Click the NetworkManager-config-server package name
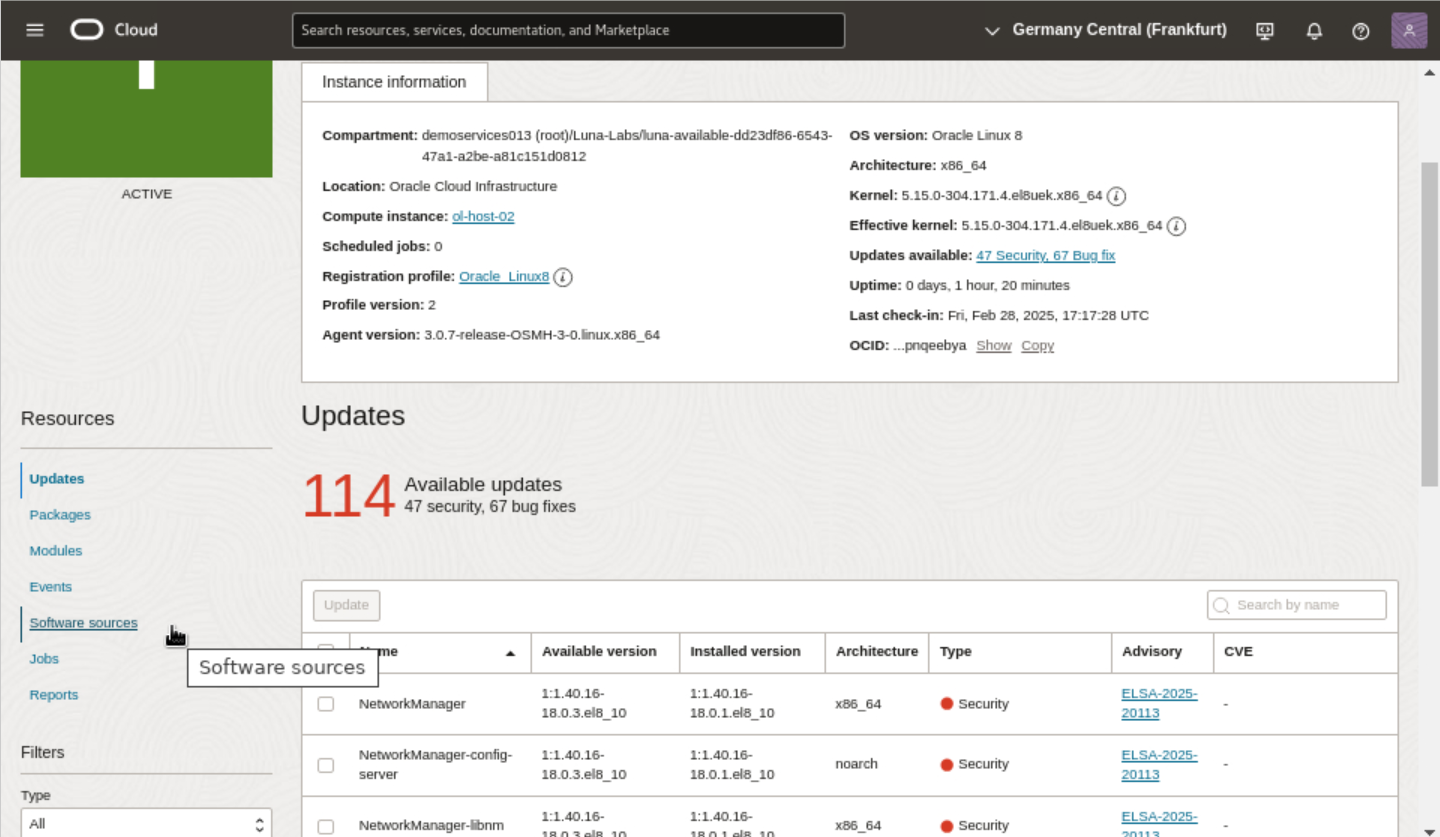This screenshot has width=1440, height=837. (x=436, y=765)
